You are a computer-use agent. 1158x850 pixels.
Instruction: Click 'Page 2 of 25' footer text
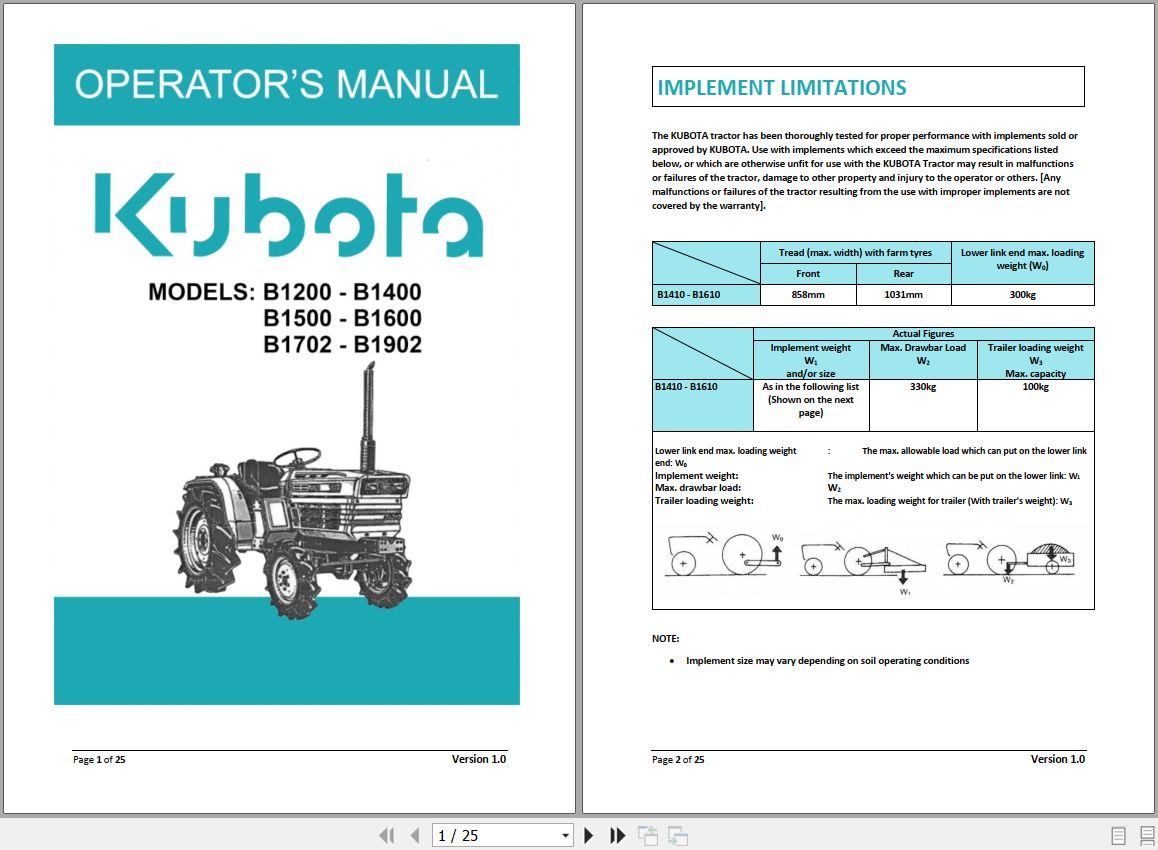point(678,759)
